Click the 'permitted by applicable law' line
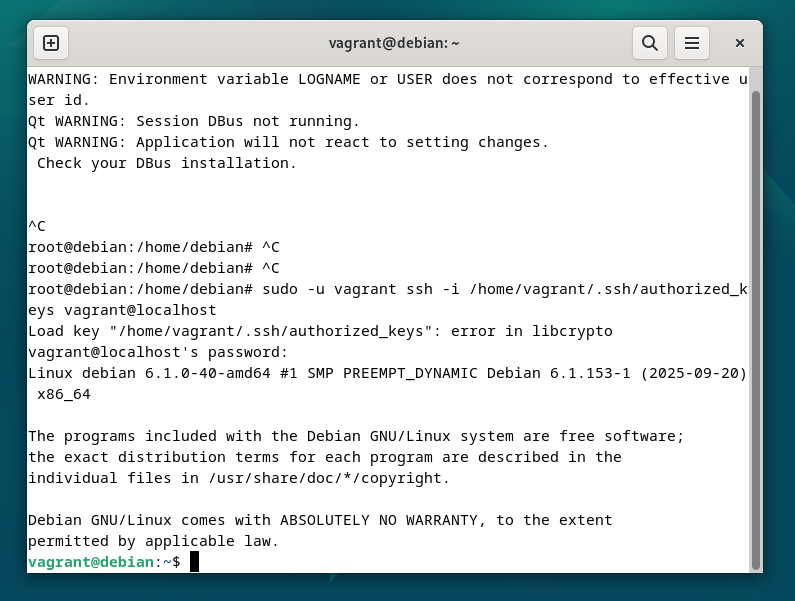This screenshot has height=601, width=795. click(x=152, y=541)
